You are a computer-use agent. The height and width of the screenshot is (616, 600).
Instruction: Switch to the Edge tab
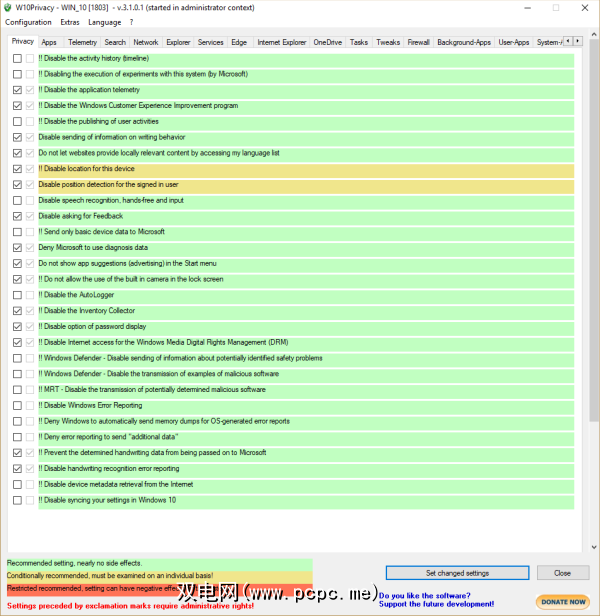[x=239, y=42]
